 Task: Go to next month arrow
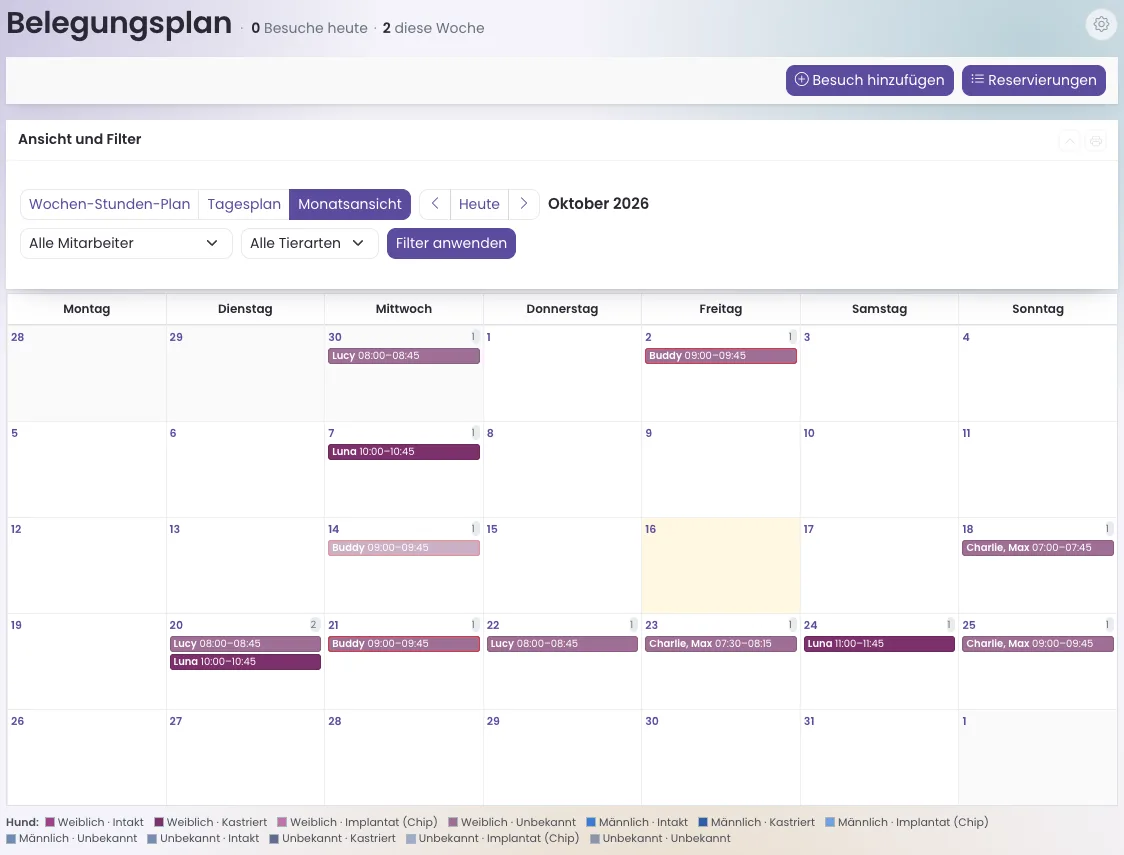tap(524, 204)
